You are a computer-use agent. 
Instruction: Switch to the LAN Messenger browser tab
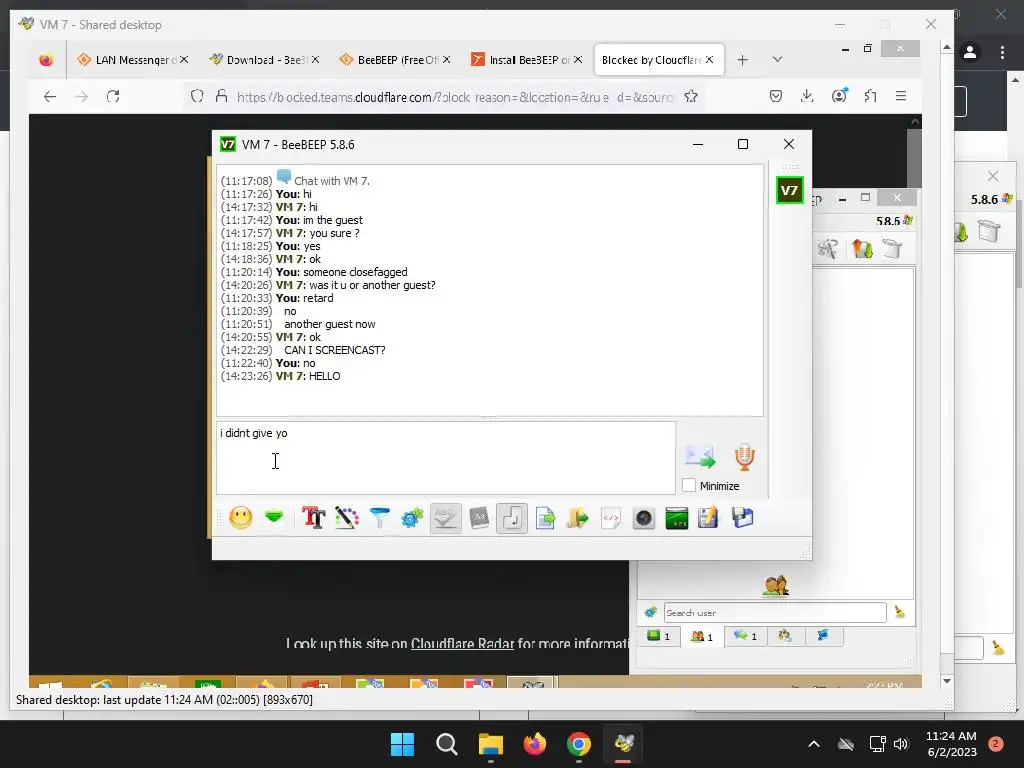133,59
